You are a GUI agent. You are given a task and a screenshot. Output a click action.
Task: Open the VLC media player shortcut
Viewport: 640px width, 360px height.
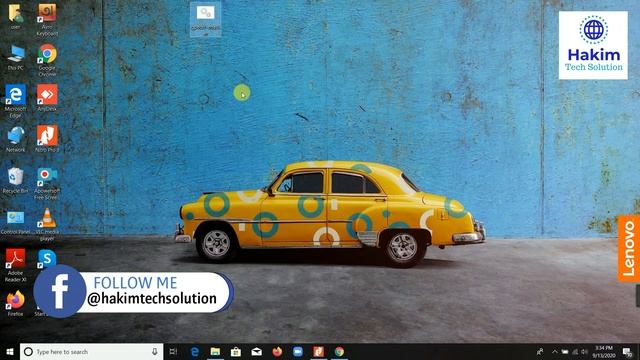pos(47,224)
